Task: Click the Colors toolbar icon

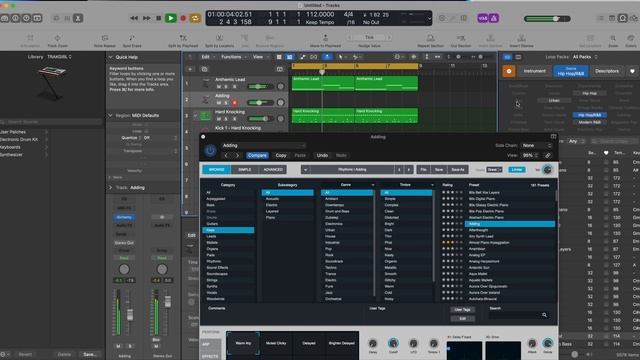Action: tap(631, 38)
